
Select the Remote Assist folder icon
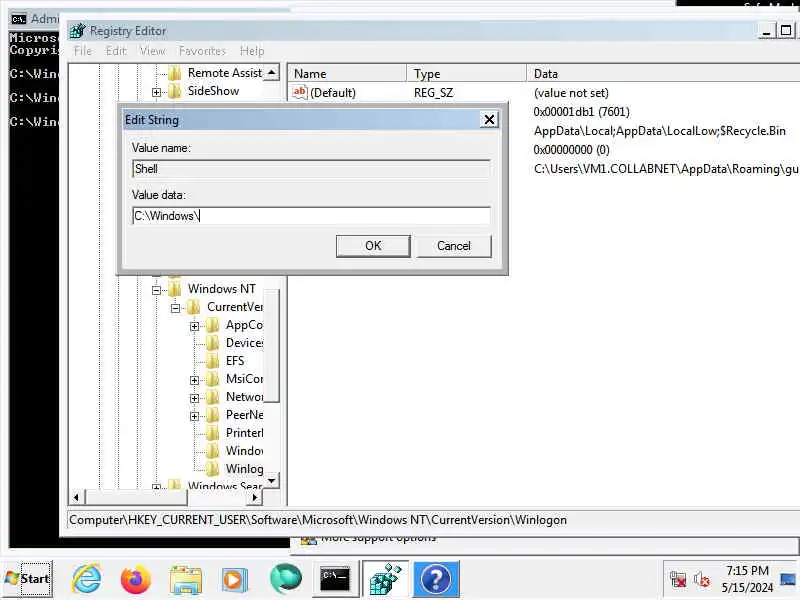(x=174, y=73)
